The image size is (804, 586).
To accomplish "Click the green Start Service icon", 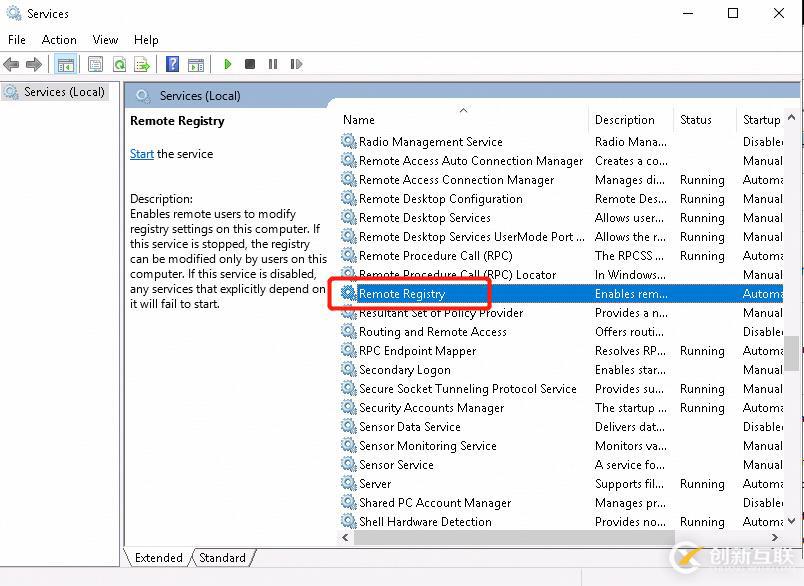I will (x=229, y=64).
